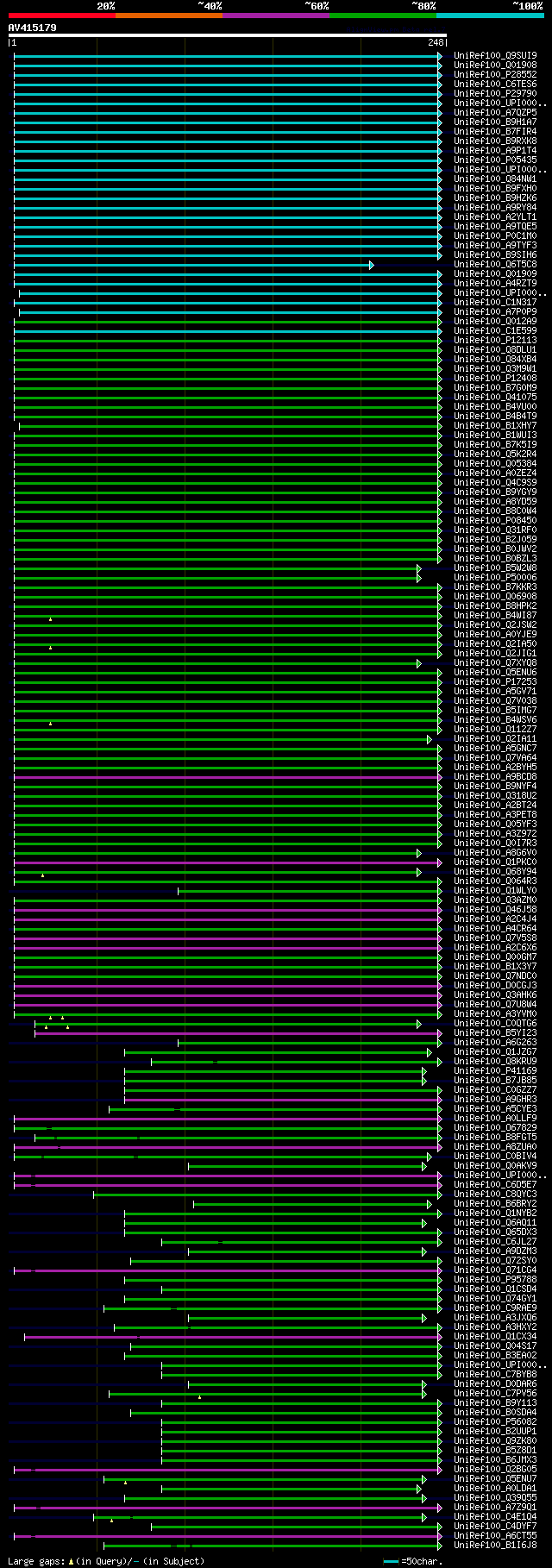Click the red ~20% identity legend segment
Viewport: 552px width, 1568px height.
[61, 16]
